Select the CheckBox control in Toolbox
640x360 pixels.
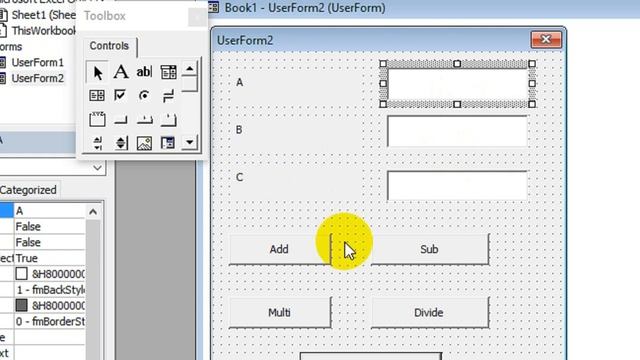[x=120, y=96]
